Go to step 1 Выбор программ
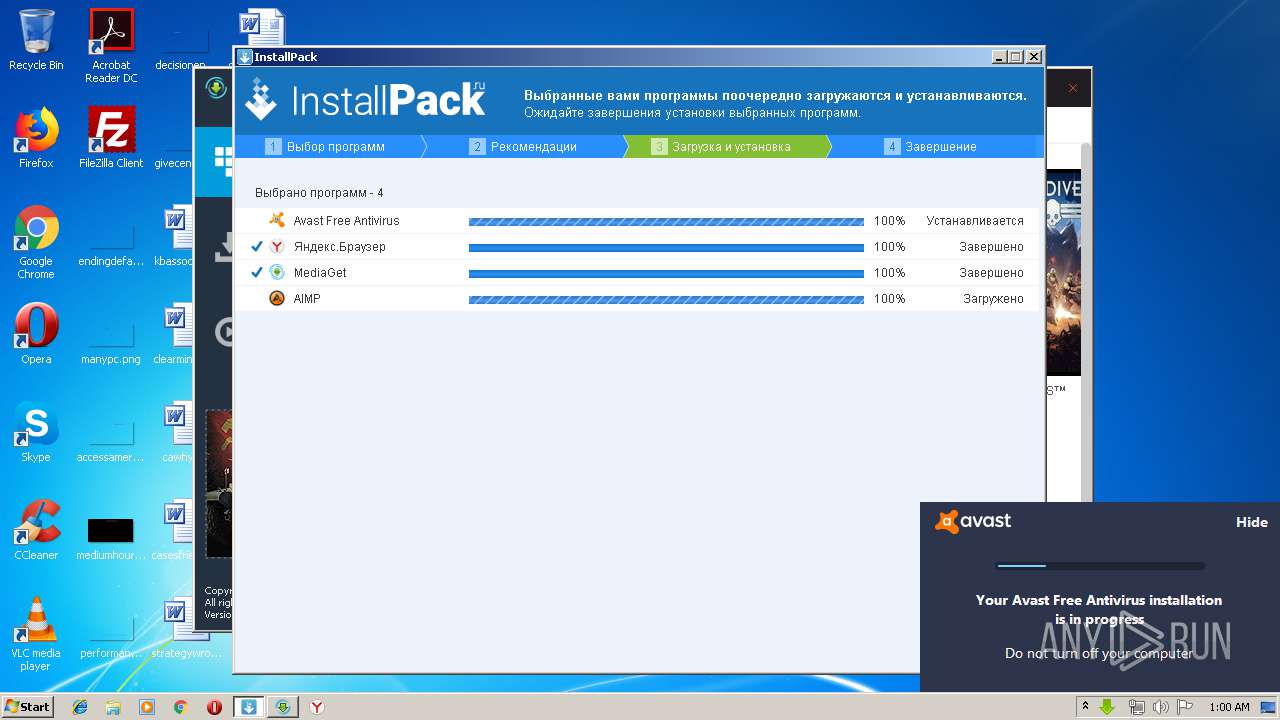The image size is (1280, 720). 325,147
